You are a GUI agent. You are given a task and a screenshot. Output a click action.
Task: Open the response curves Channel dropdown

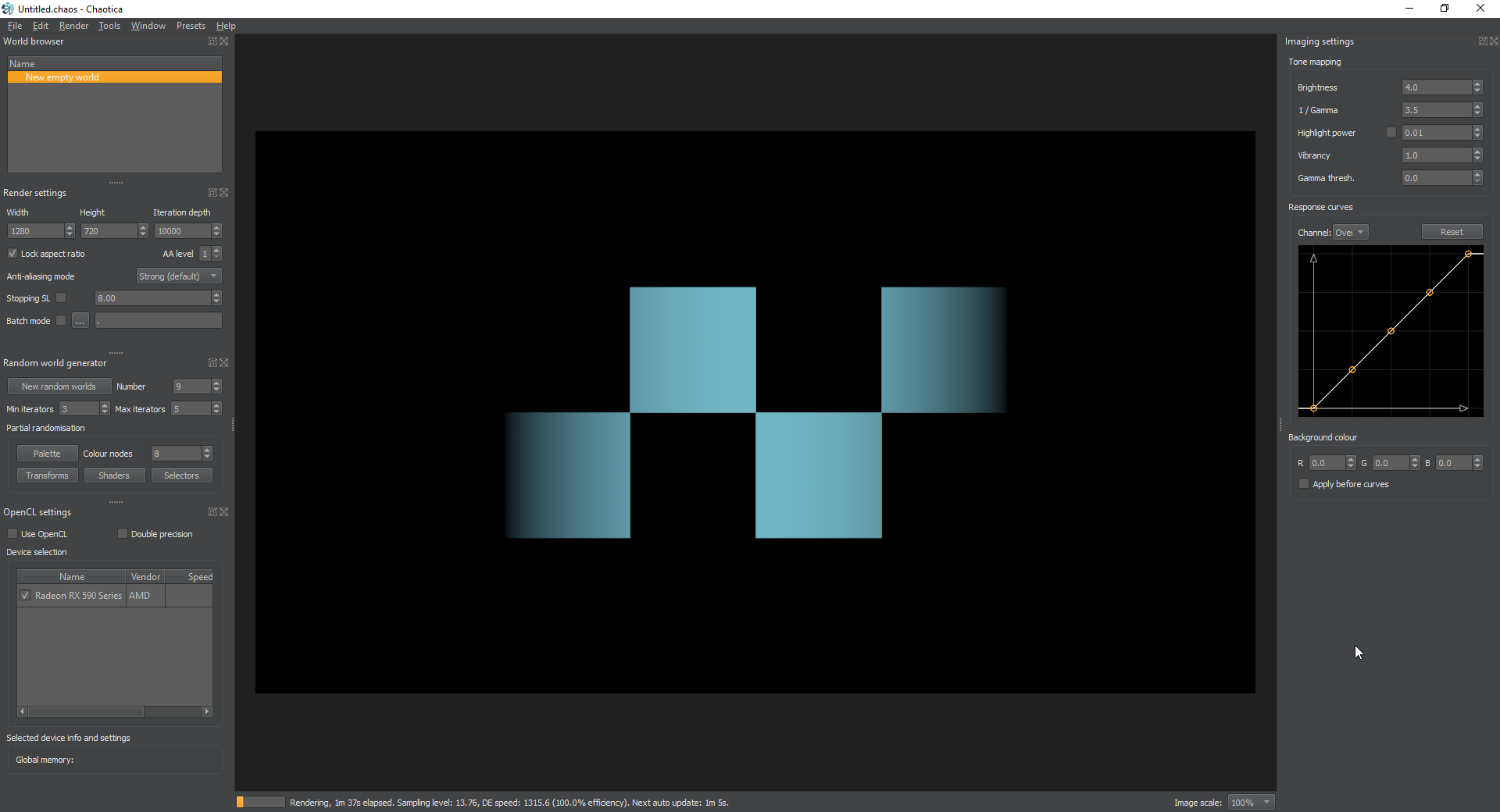pos(1351,233)
